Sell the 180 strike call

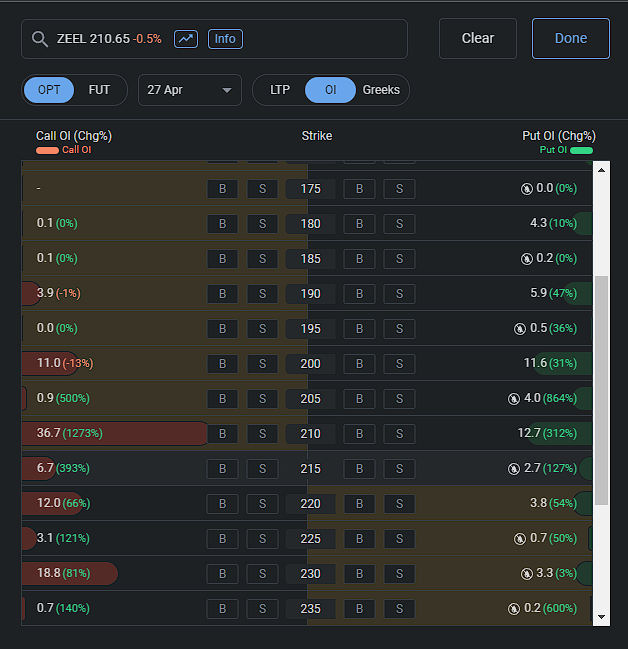(x=262, y=224)
